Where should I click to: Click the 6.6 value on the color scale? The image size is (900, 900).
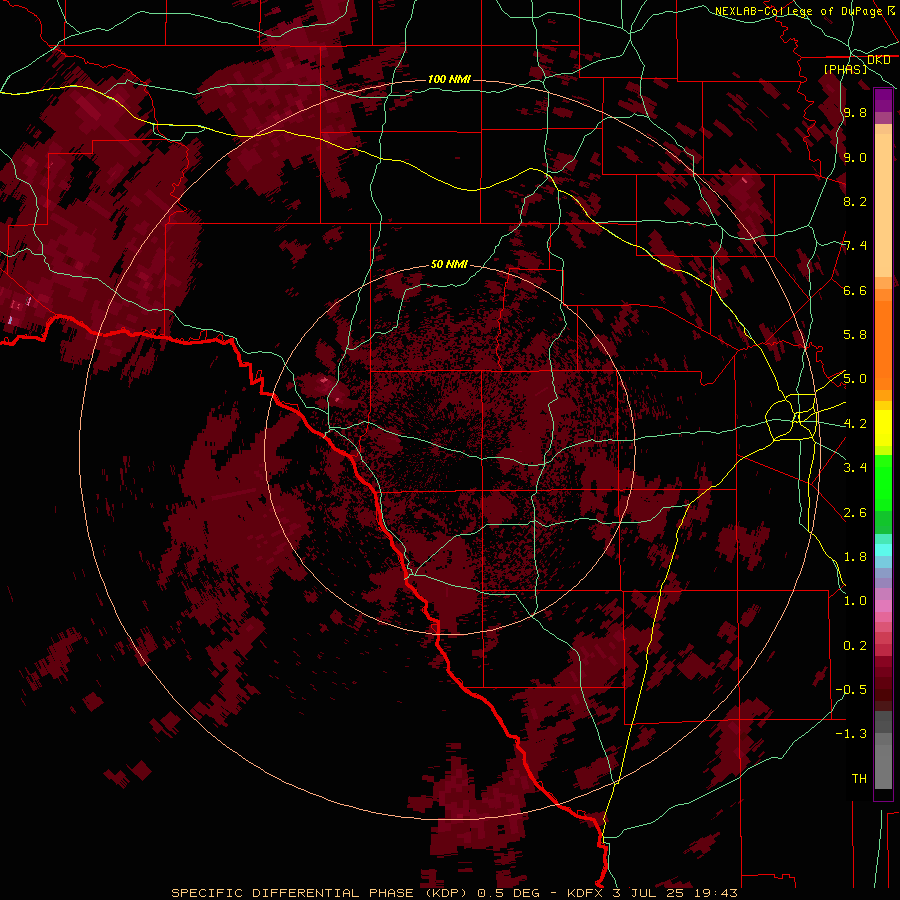point(855,290)
